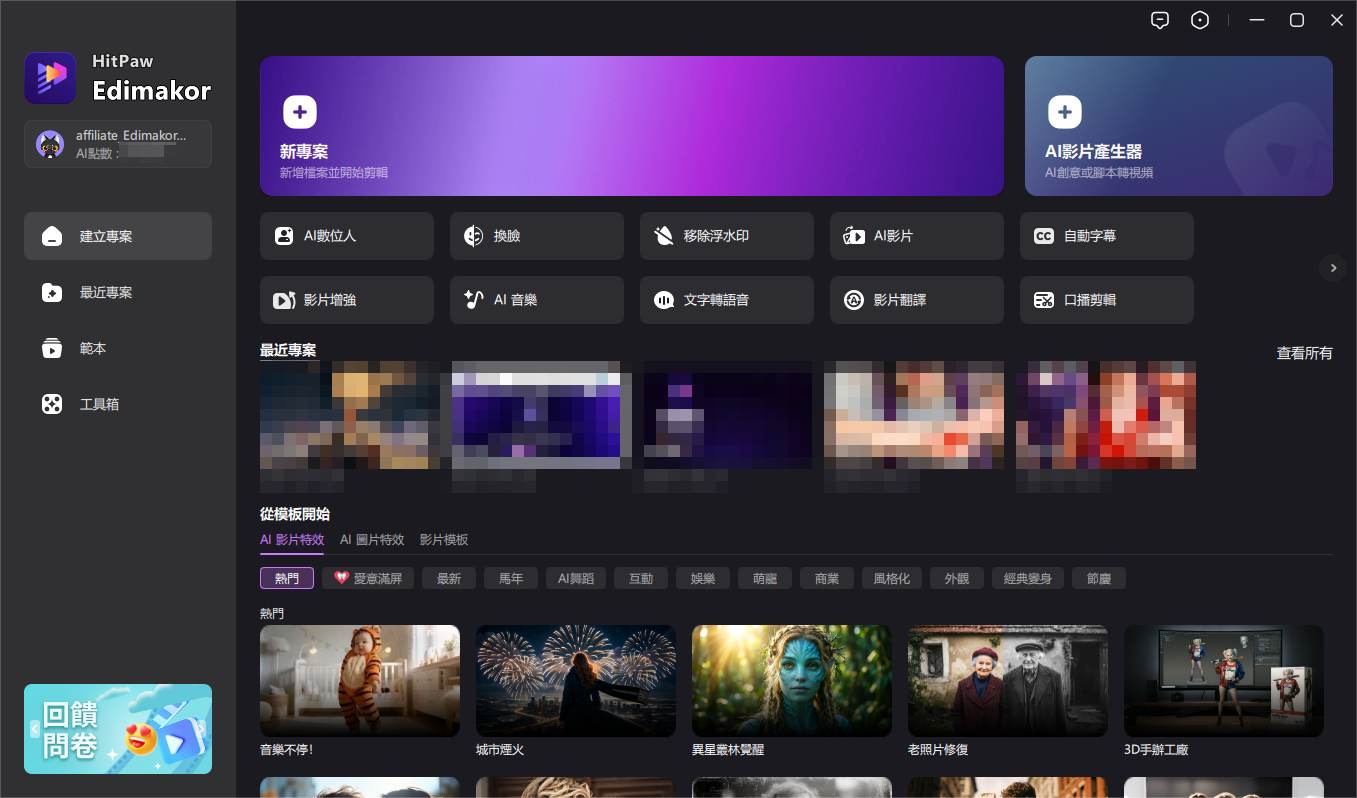Expand the affiliate_Edimakor account details

(x=118, y=144)
